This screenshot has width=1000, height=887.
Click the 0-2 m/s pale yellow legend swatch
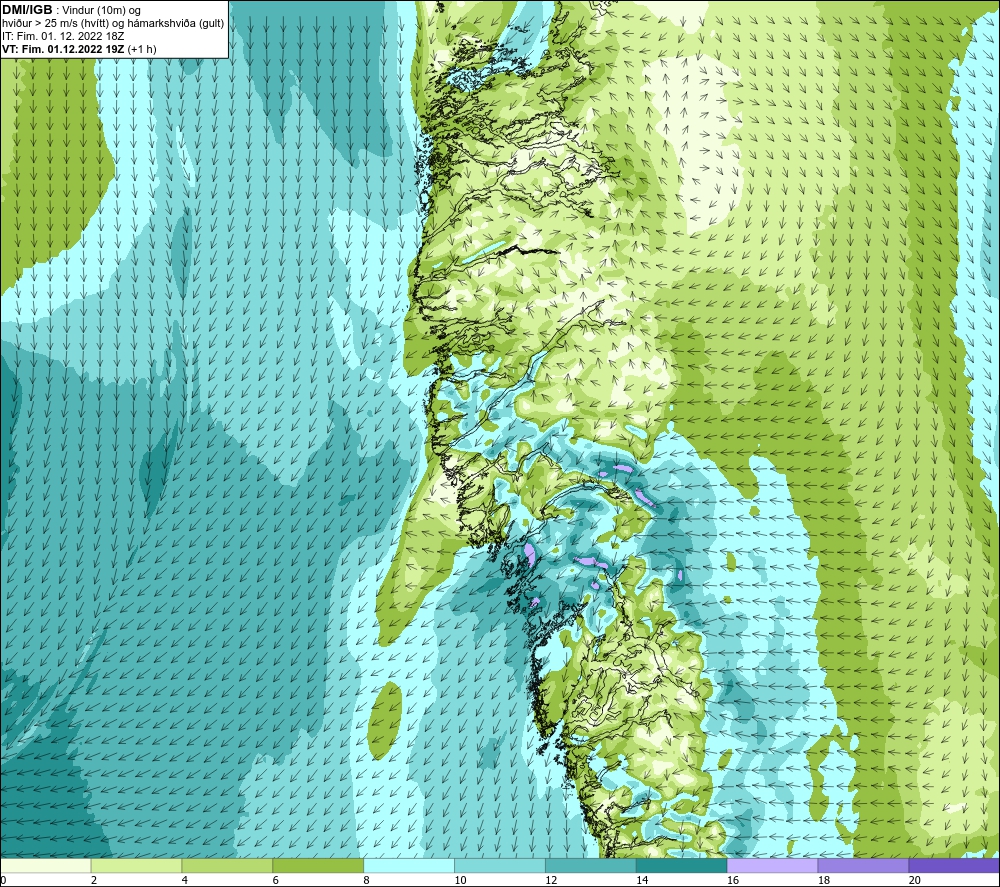[45, 865]
